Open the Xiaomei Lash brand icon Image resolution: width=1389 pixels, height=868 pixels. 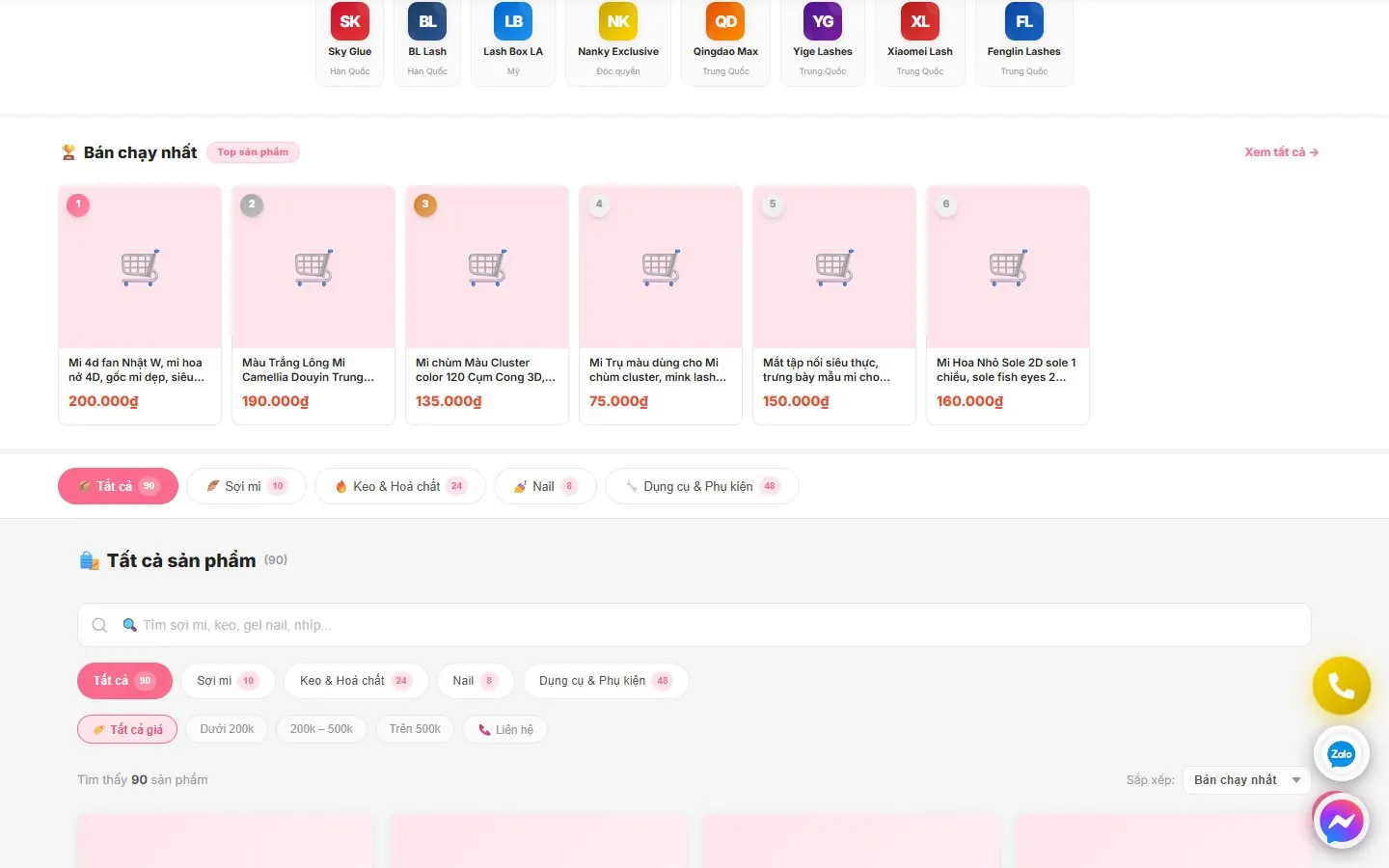point(920,21)
